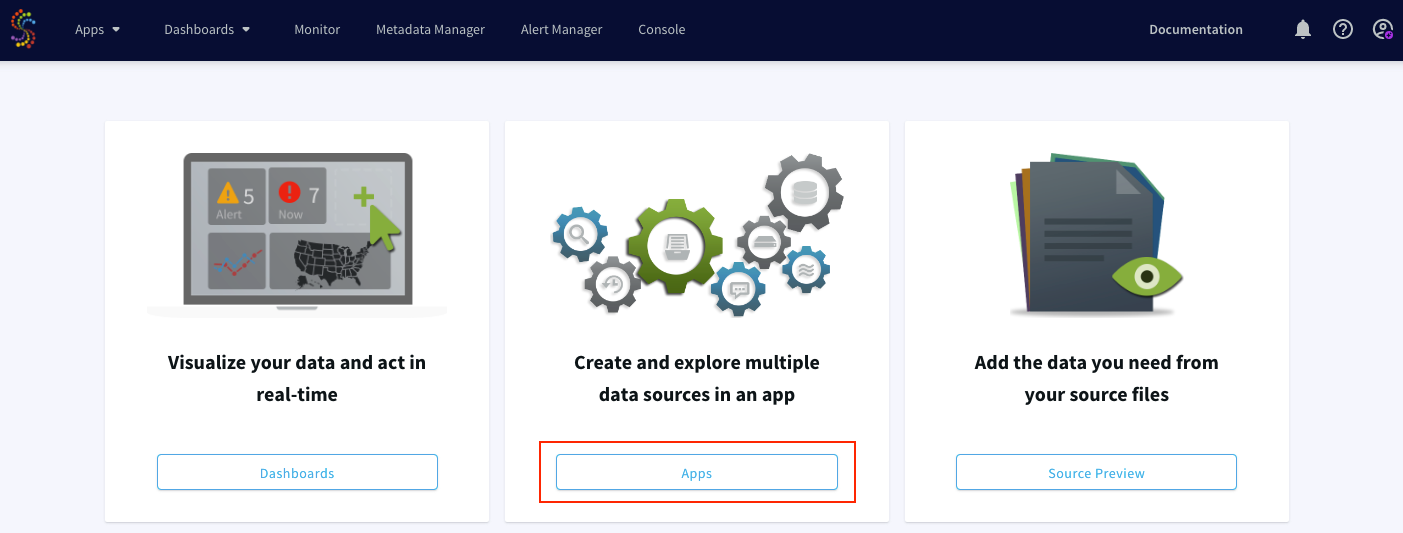
Task: Open the Documentation link
Action: coord(1196,29)
